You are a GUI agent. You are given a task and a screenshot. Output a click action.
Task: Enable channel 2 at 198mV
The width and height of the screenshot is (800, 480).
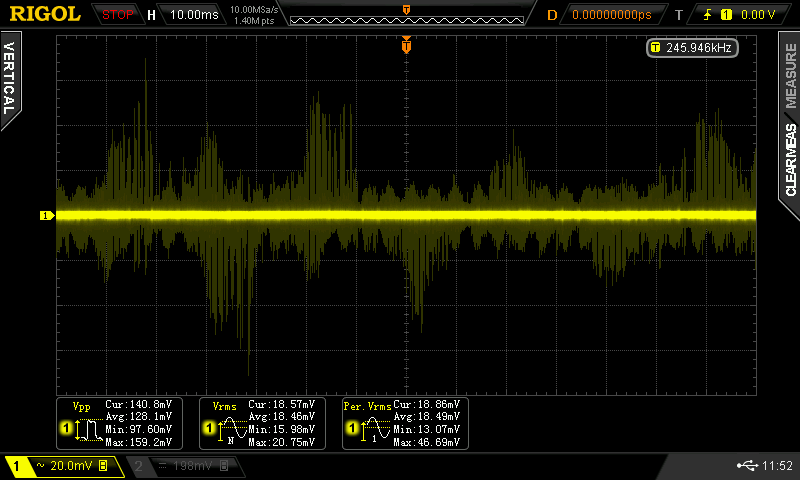tap(182, 466)
